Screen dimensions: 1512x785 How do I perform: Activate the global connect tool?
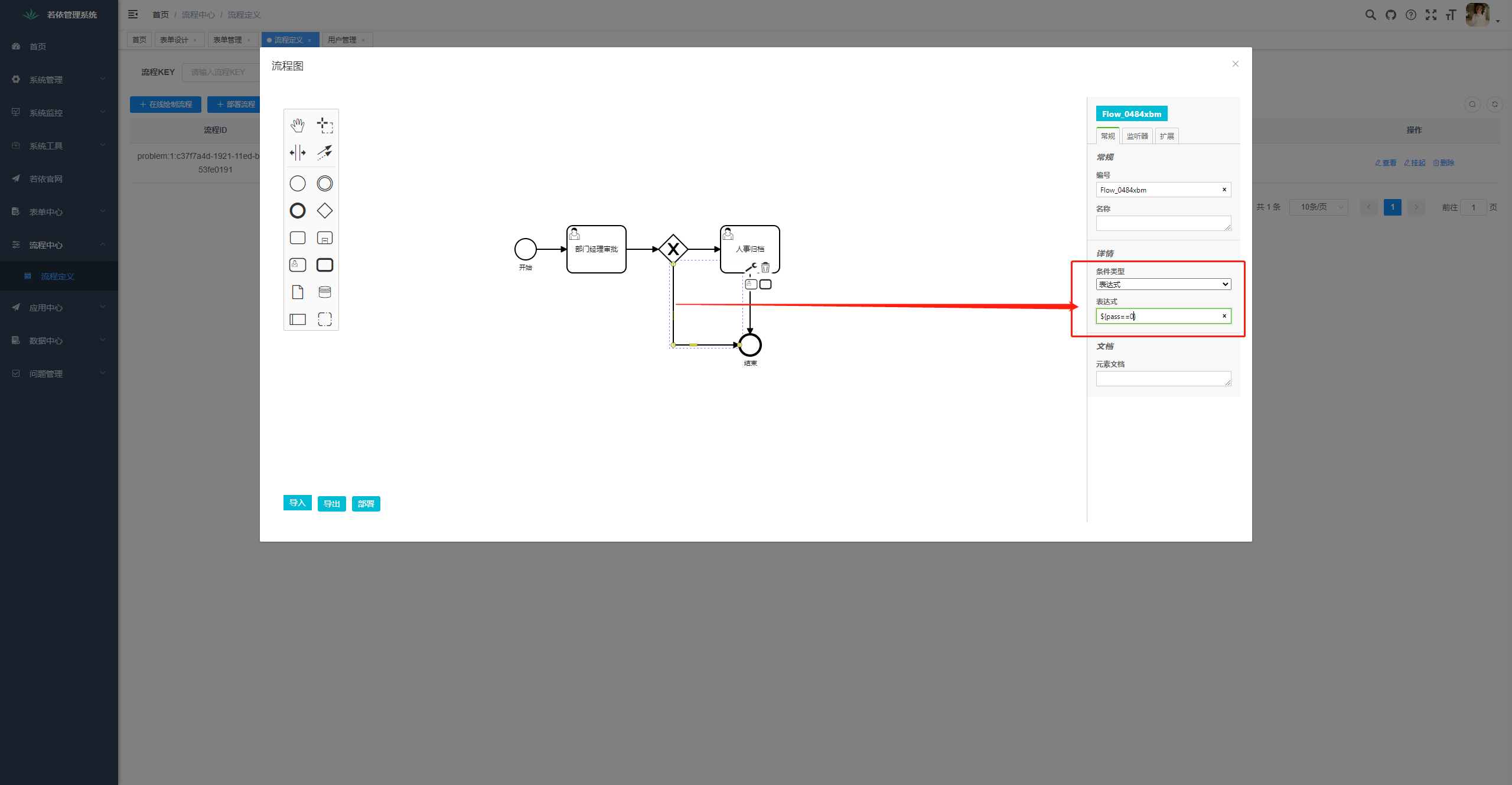(x=325, y=152)
